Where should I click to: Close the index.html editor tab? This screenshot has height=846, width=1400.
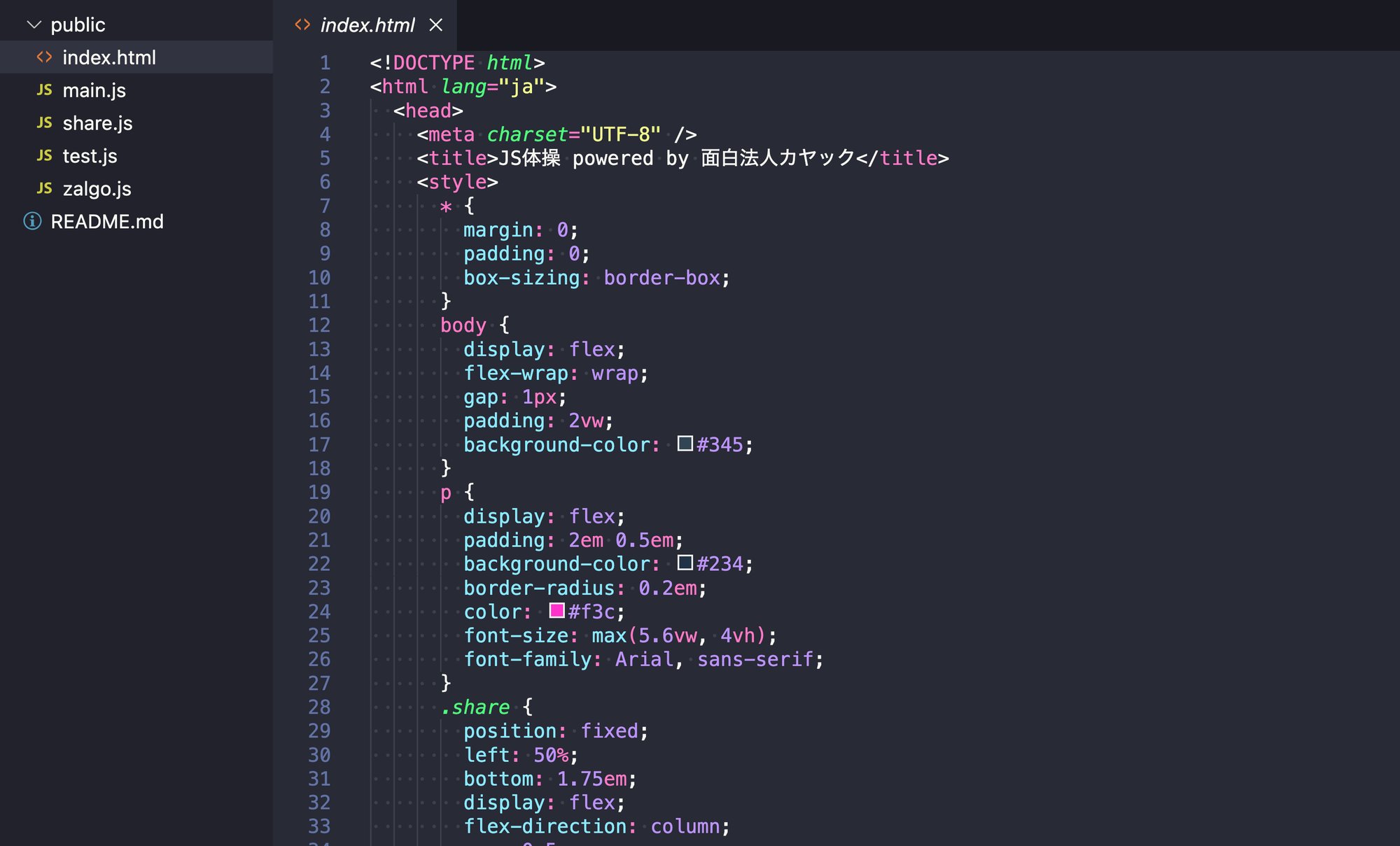point(436,25)
